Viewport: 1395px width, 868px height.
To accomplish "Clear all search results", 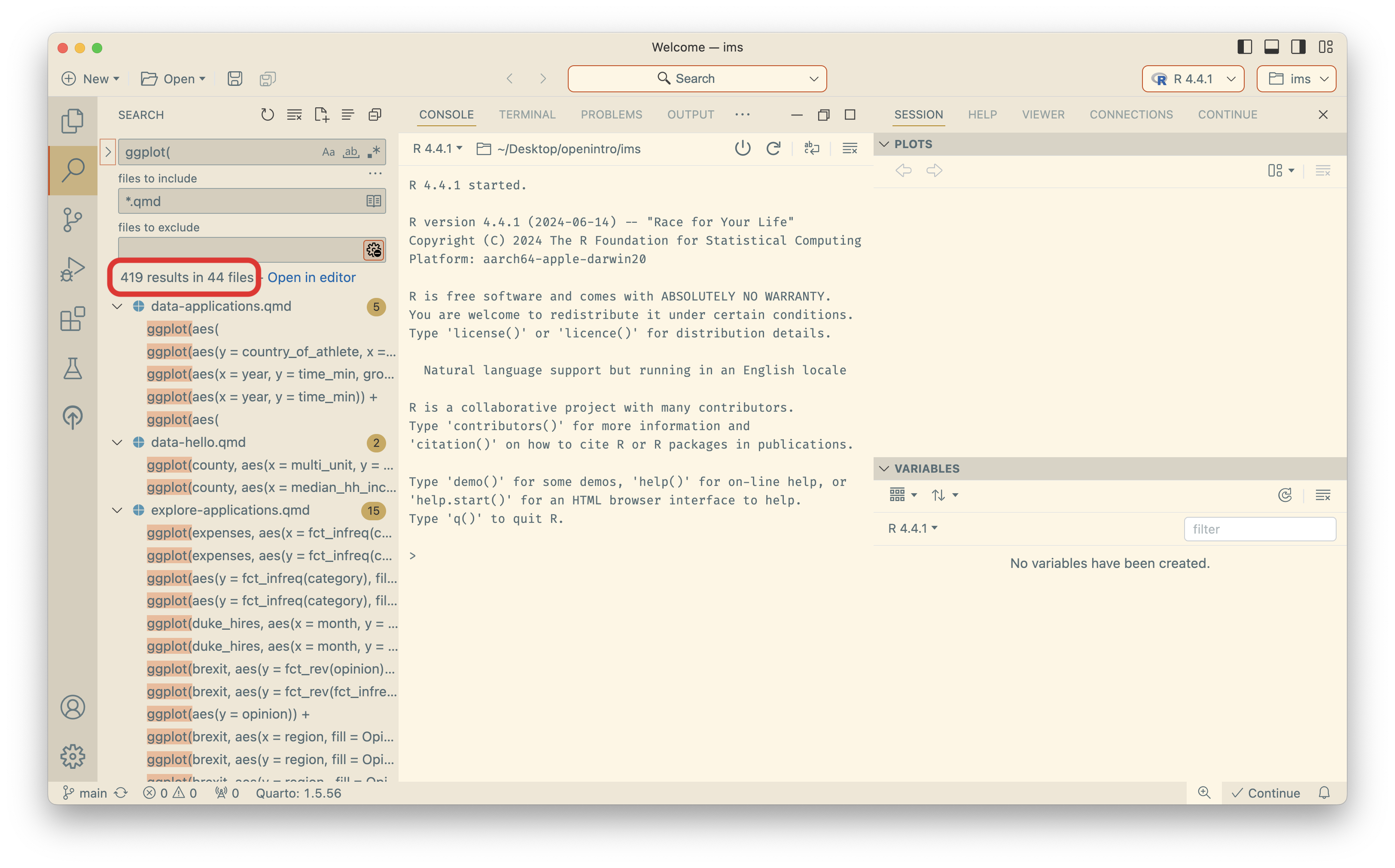I will point(294,114).
